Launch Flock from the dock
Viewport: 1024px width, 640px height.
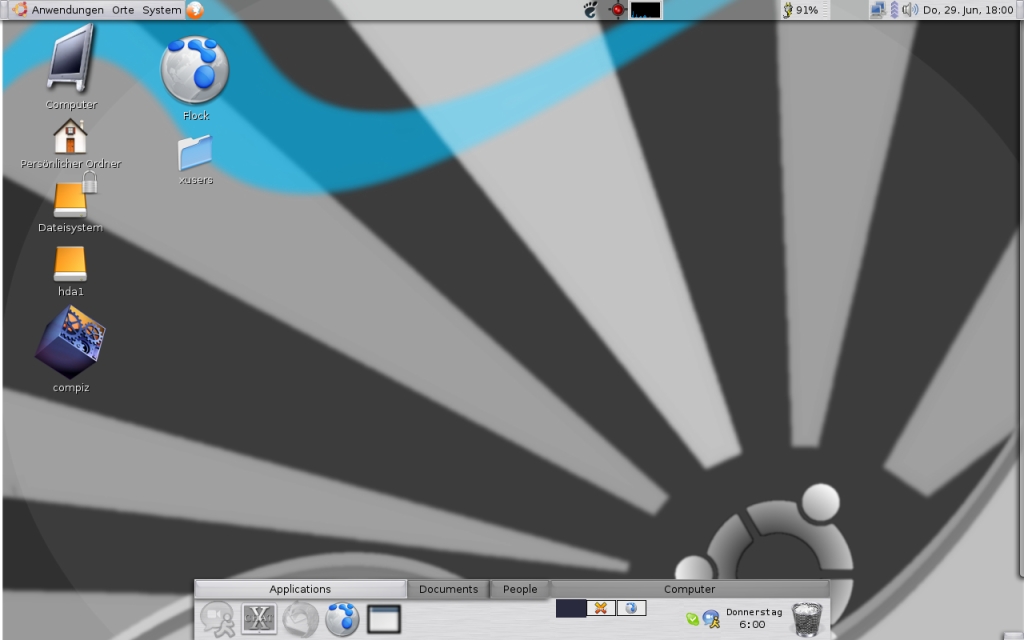coord(342,618)
